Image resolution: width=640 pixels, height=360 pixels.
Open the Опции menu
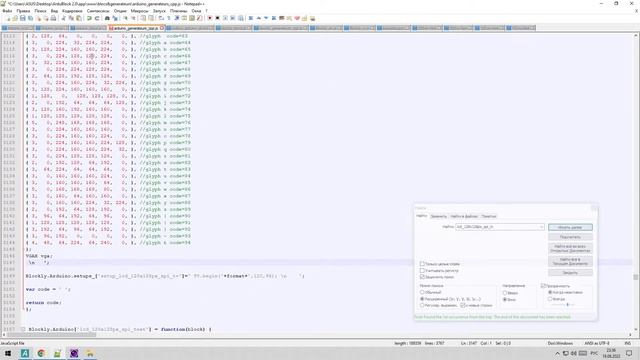pos(120,11)
